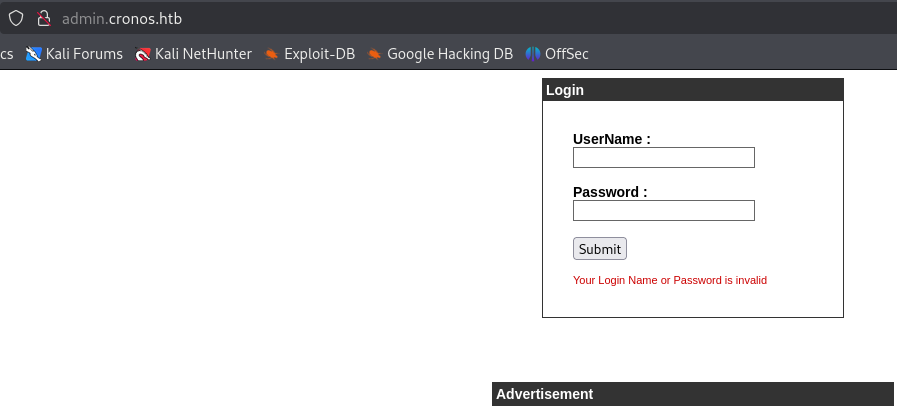This screenshot has height=412, width=897.
Task: Open site info via the padlock icon
Action: pyautogui.click(x=42, y=19)
